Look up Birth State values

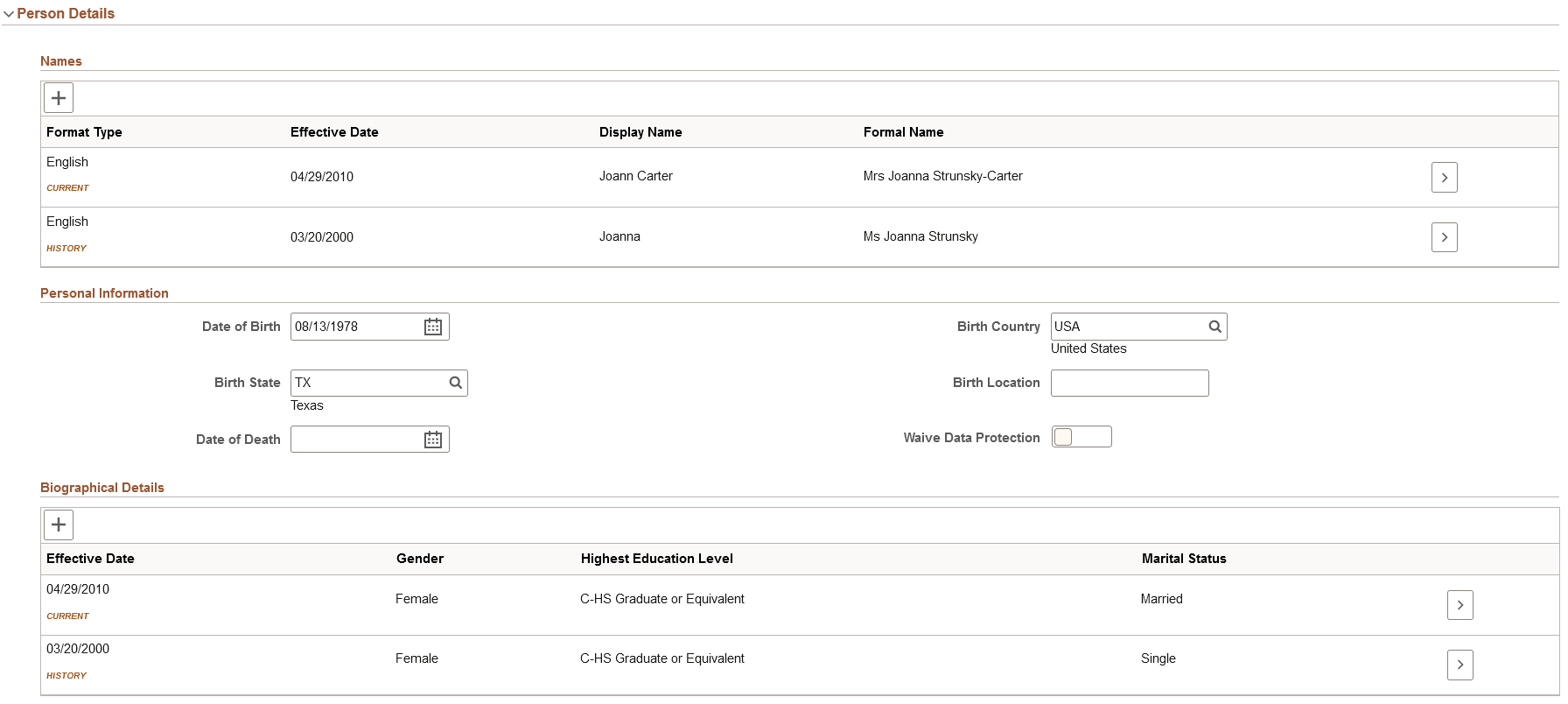pyautogui.click(x=455, y=383)
